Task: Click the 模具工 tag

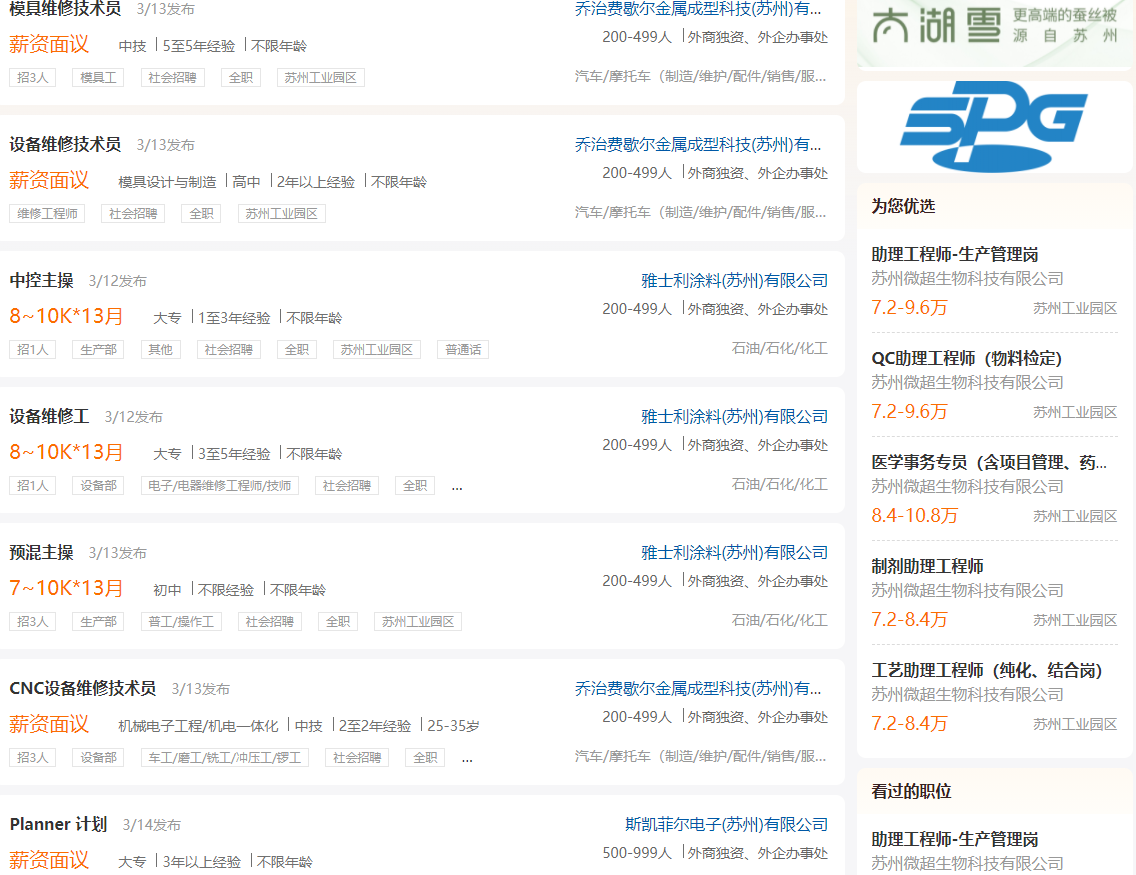Action: [x=98, y=78]
